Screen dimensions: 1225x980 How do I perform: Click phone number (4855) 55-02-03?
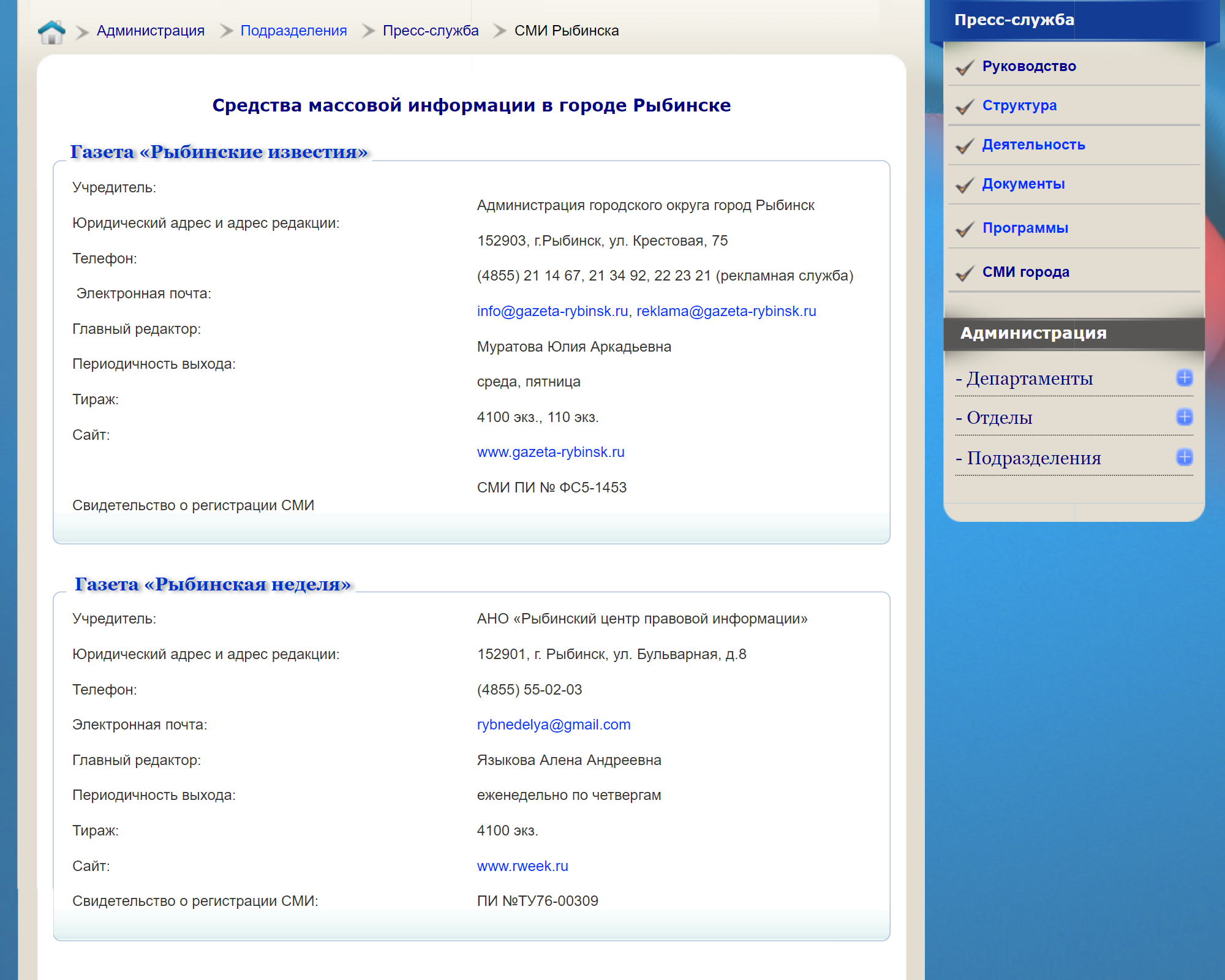pos(530,690)
